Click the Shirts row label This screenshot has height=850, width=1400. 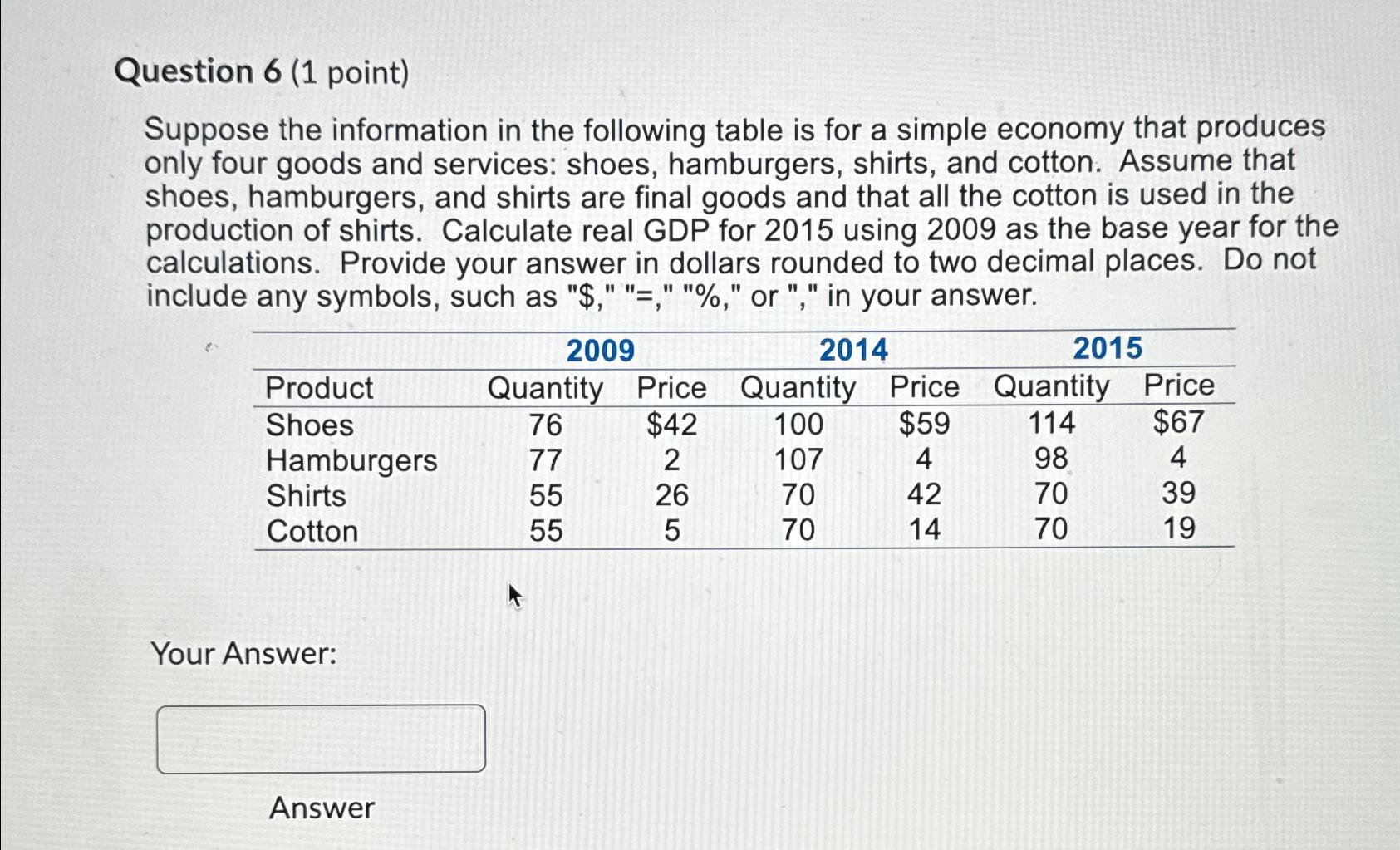pyautogui.click(x=305, y=495)
